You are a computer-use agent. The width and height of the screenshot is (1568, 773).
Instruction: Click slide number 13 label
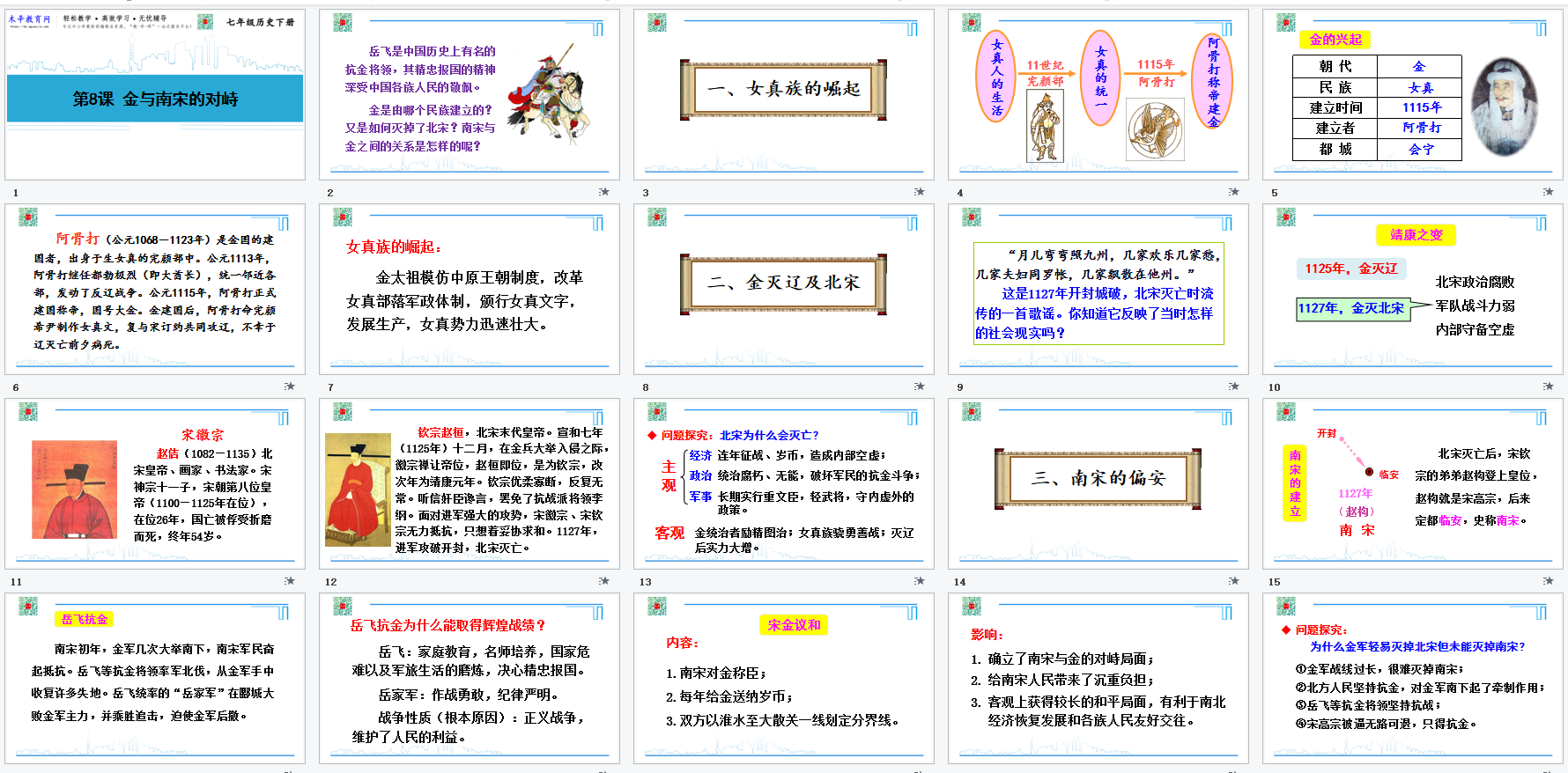click(645, 582)
